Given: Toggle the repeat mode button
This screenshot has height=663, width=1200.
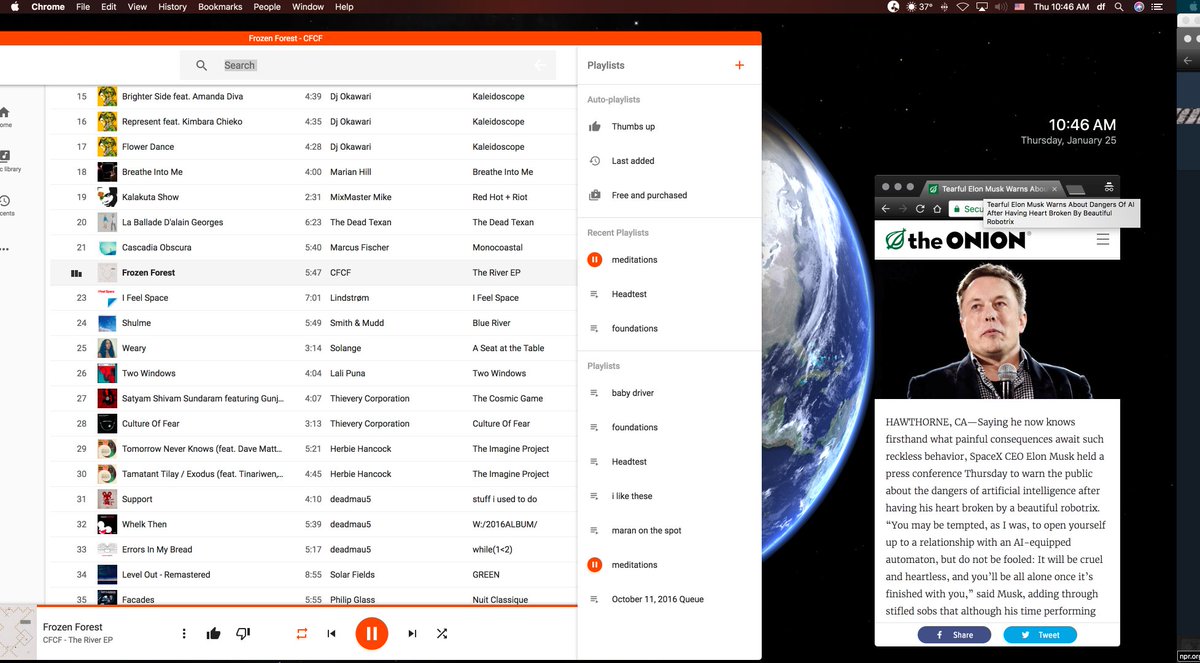Looking at the screenshot, I should coord(301,633).
